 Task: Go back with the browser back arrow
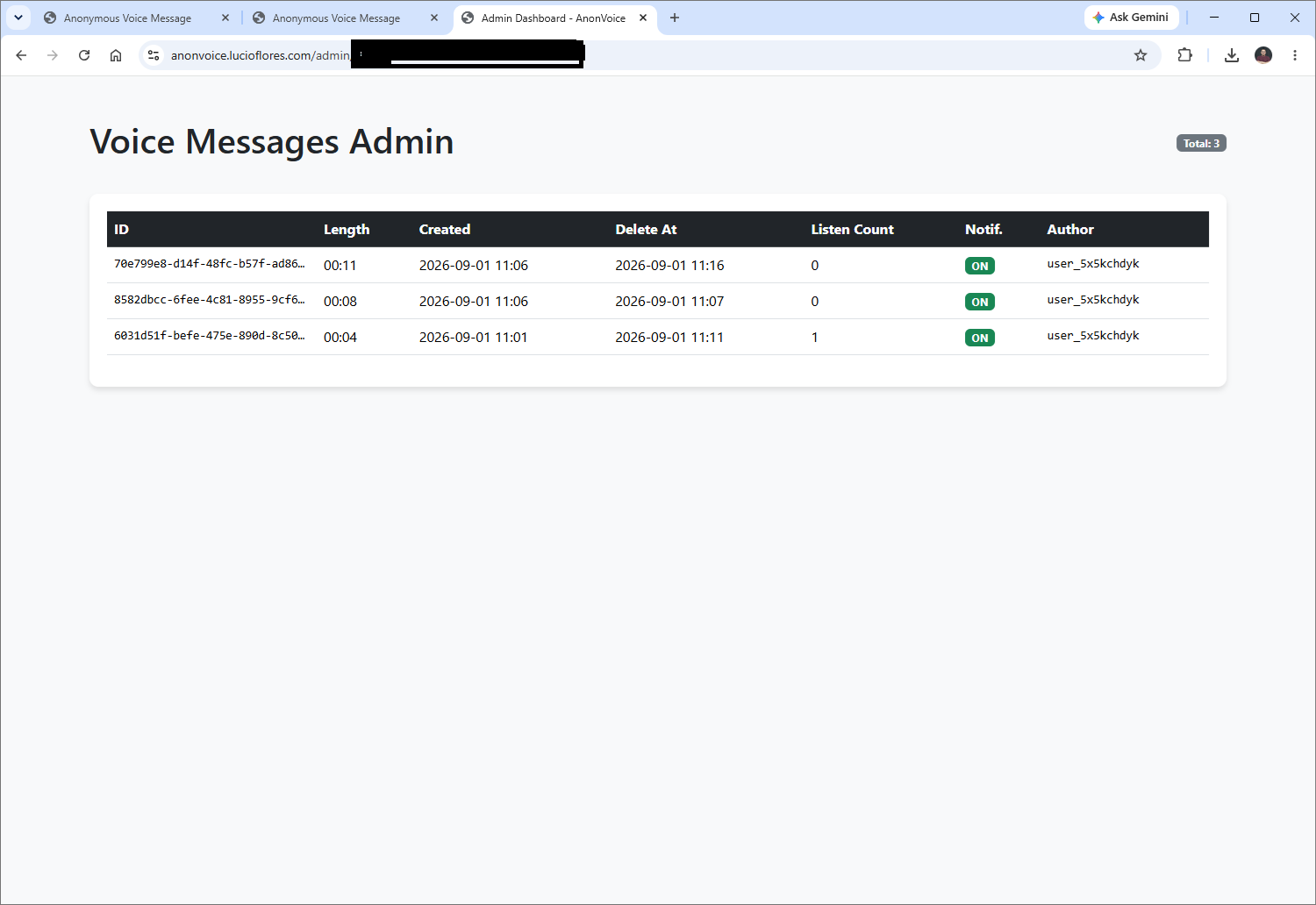point(21,55)
